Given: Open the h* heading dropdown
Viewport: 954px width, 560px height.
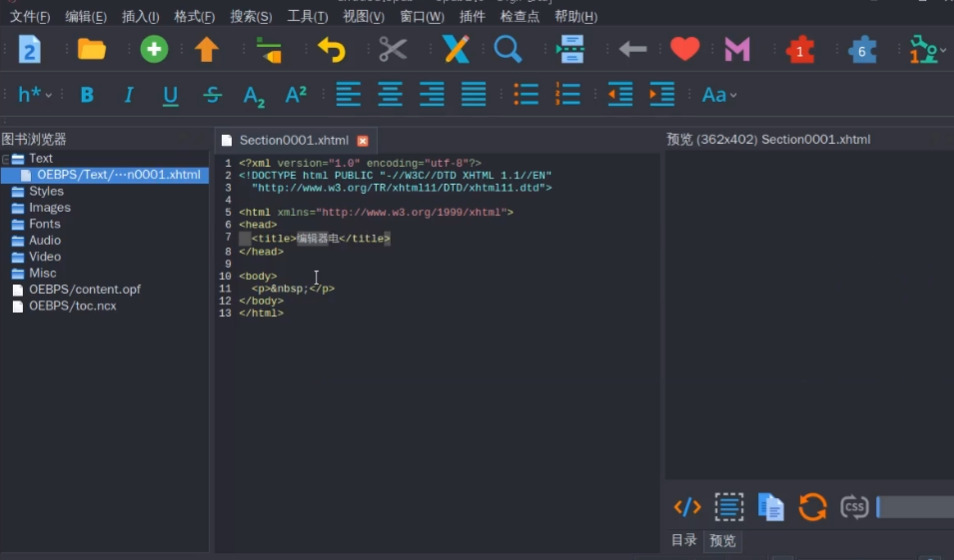Looking at the screenshot, I should pyautogui.click(x=35, y=95).
